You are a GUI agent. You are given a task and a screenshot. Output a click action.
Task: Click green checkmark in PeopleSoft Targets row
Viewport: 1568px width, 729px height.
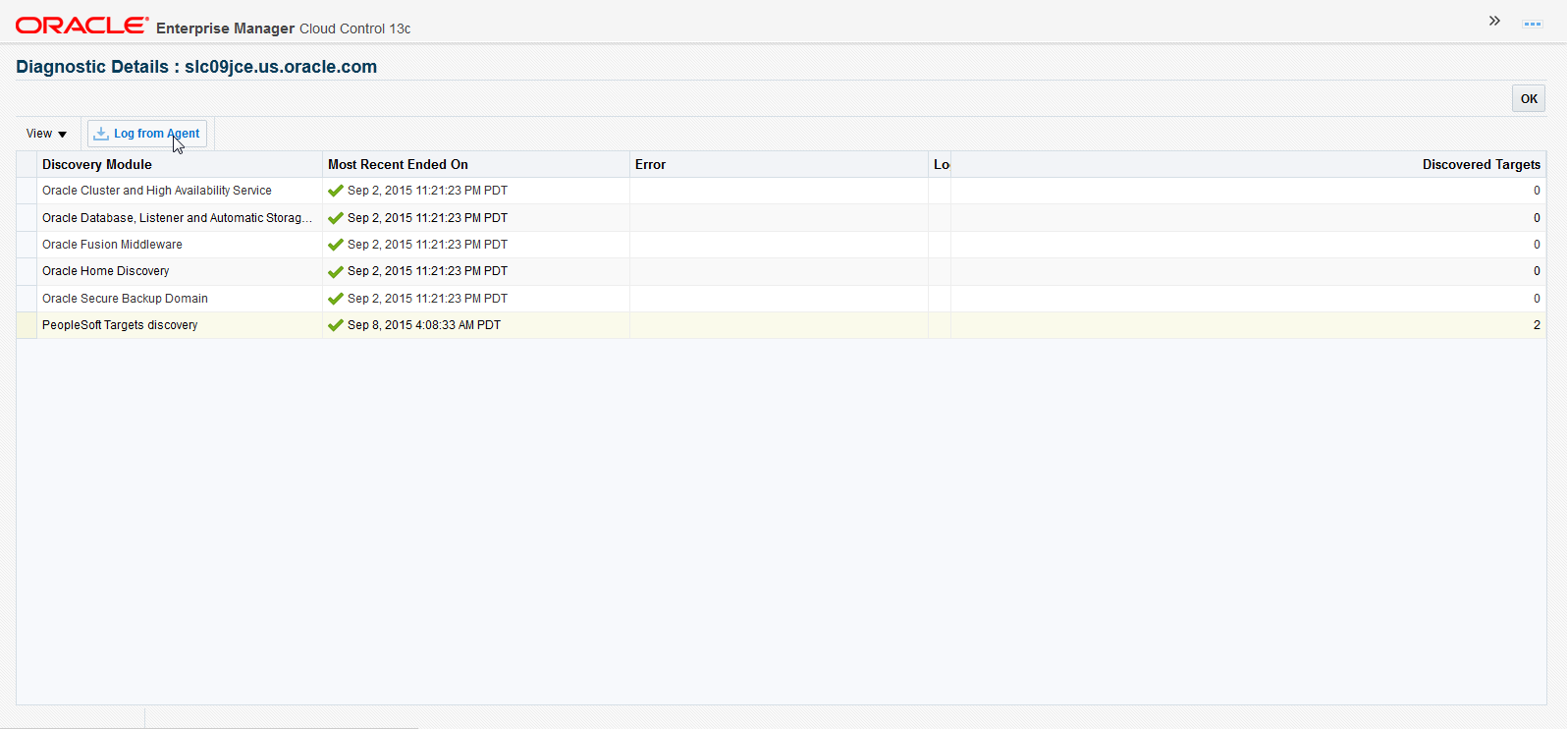point(336,325)
